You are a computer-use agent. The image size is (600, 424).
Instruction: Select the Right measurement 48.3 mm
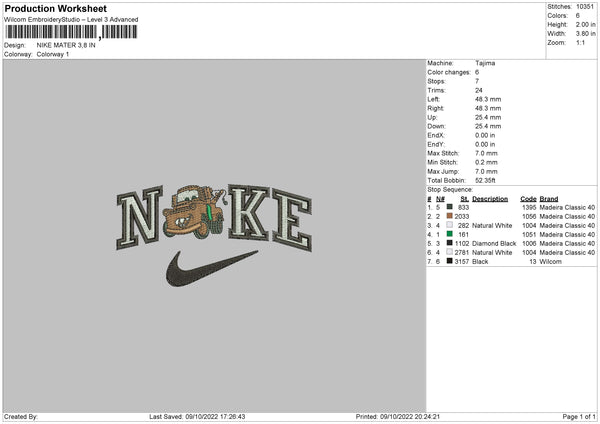coord(488,108)
